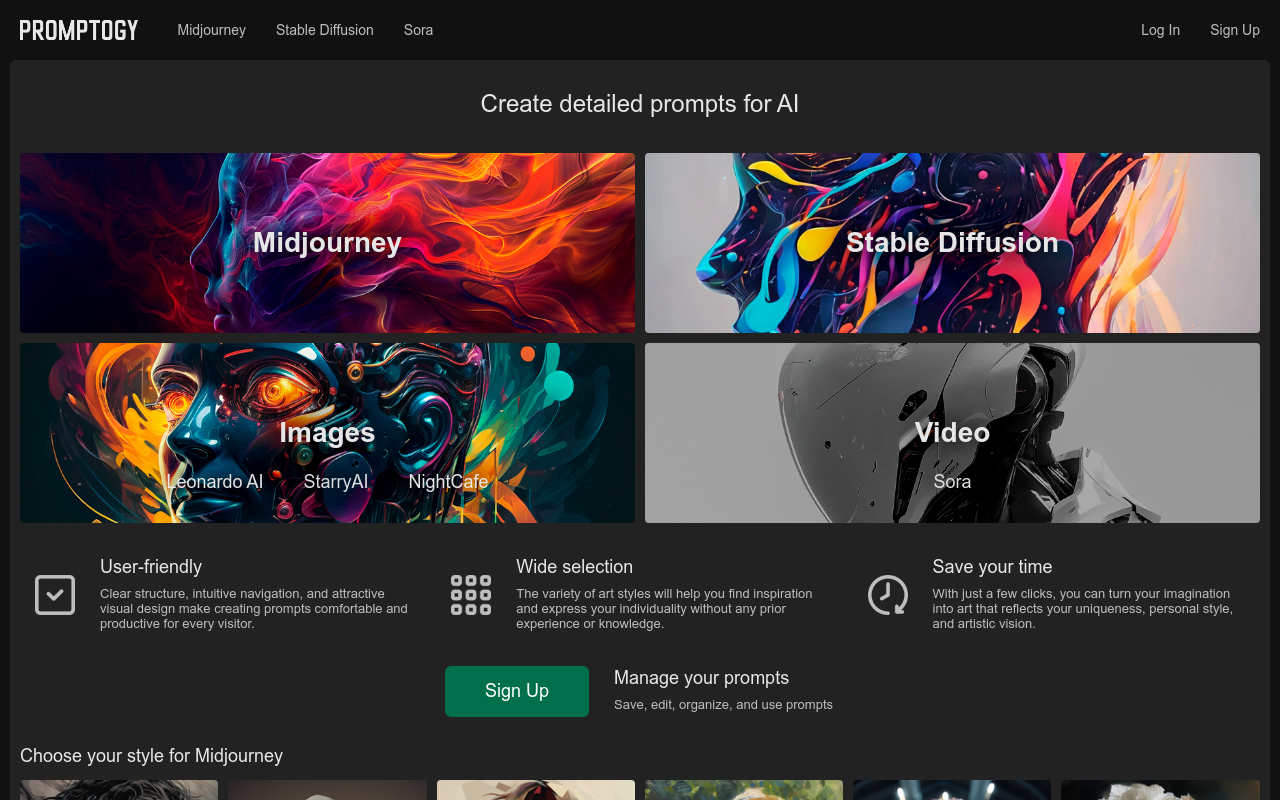The height and width of the screenshot is (800, 1280).
Task: Open the last Midjourney style thumbnail in row
Action: point(1160,790)
